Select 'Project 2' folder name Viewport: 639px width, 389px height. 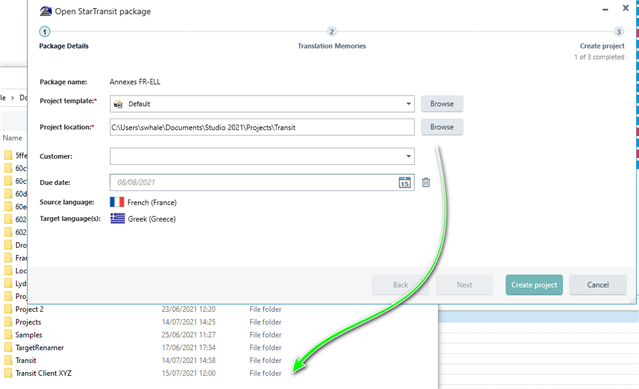[x=29, y=309]
